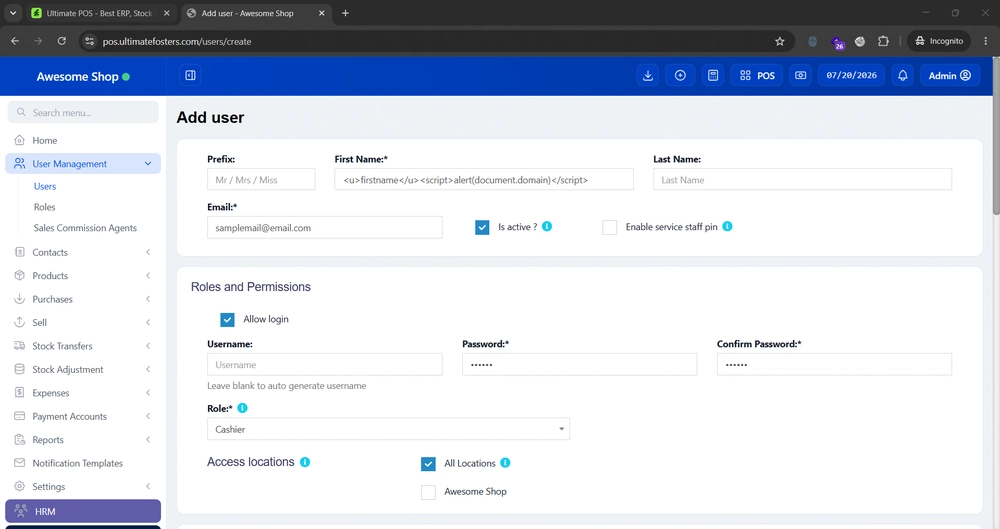Open a new browser tab

click(345, 13)
